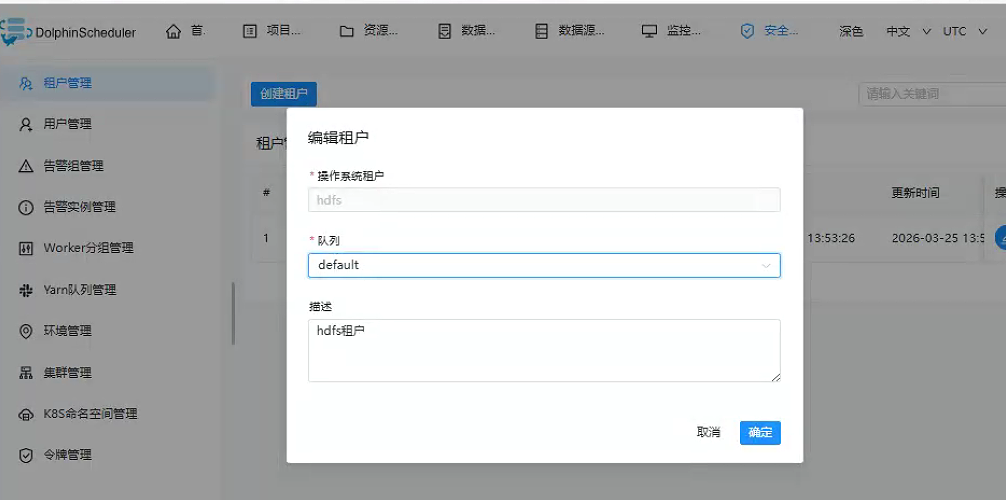1006x500 pixels.
Task: Click the 请输入关键词 search field
Action: [x=932, y=94]
